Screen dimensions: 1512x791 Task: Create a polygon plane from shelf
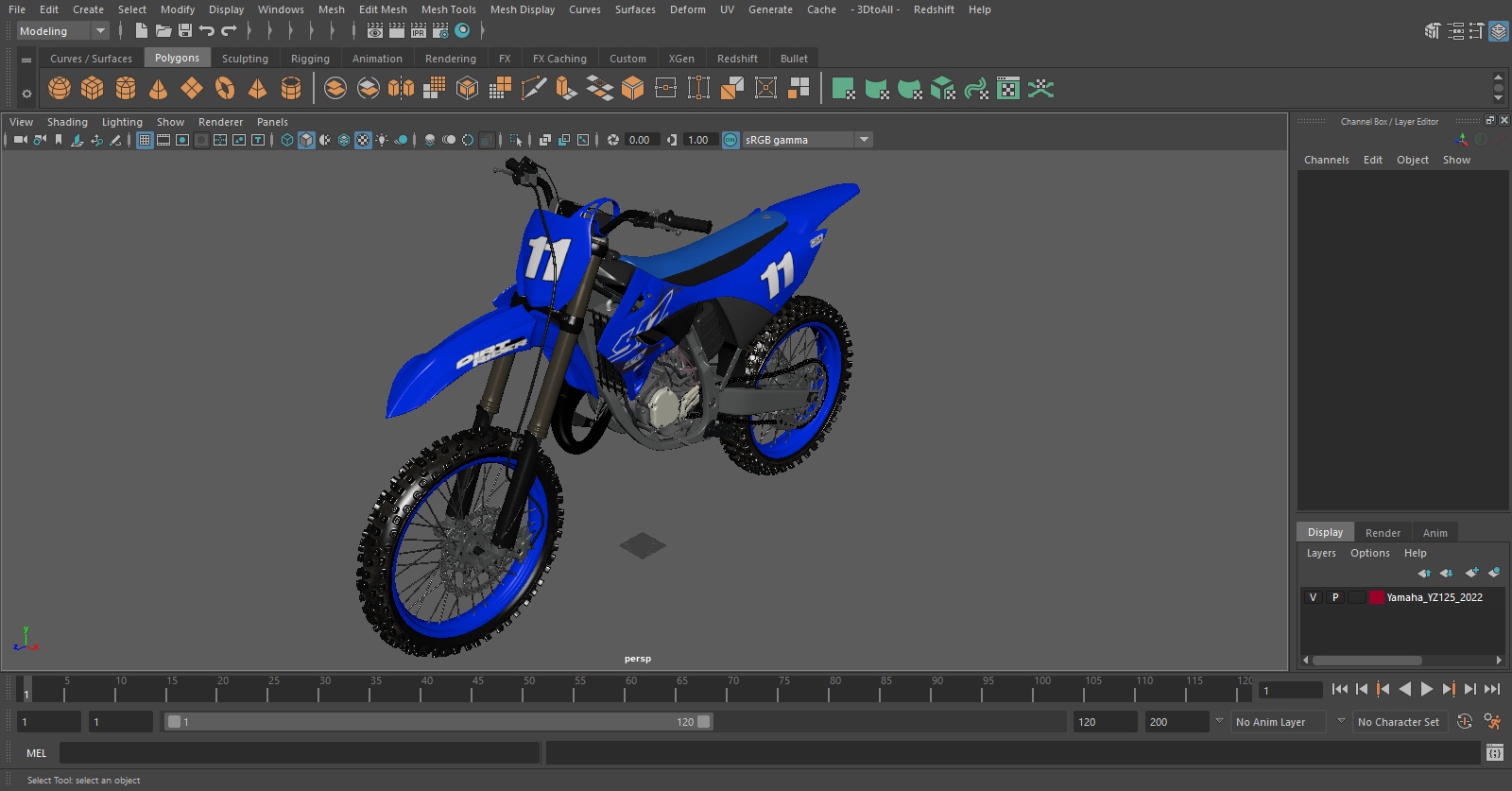[x=192, y=89]
